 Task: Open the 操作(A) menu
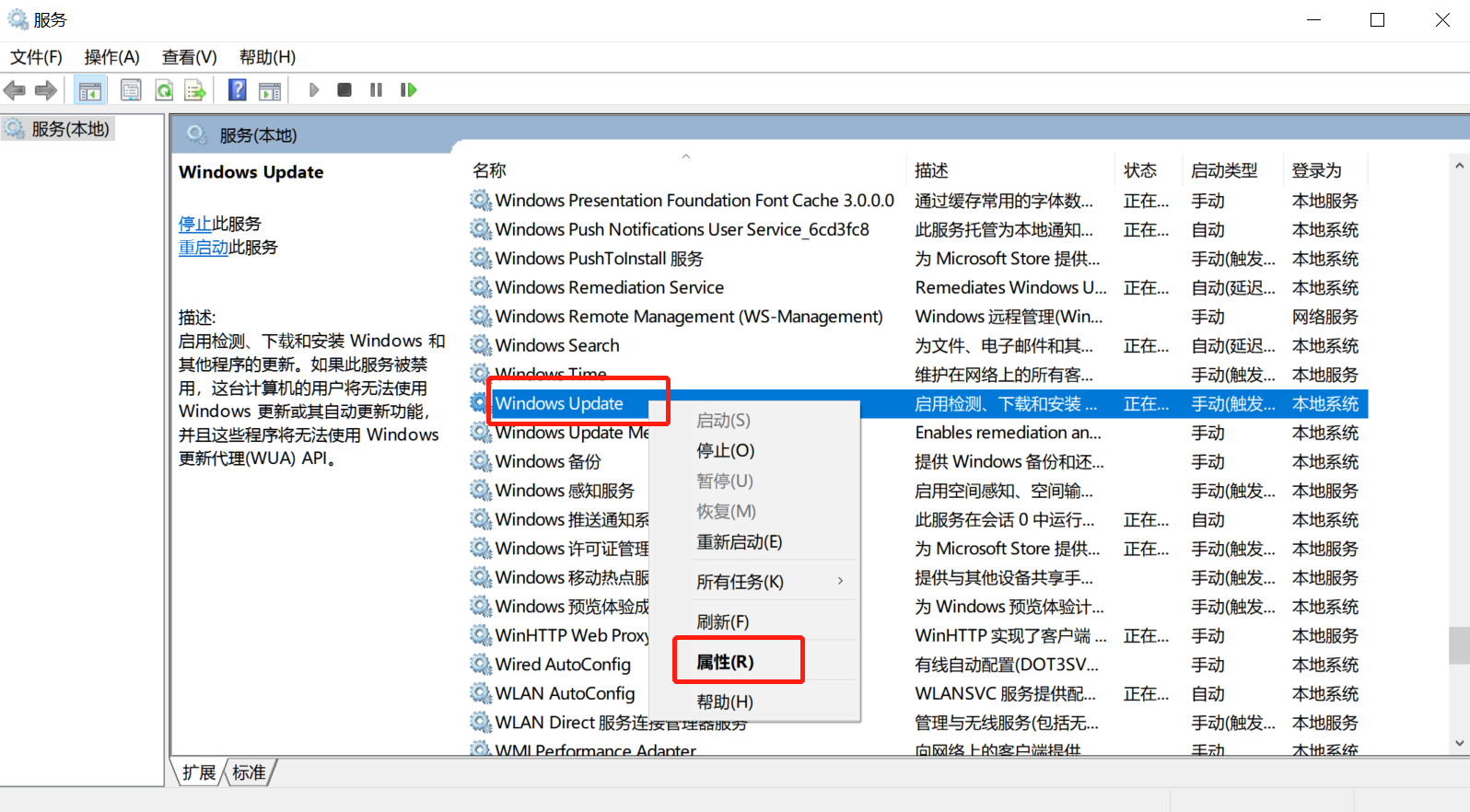(x=111, y=57)
